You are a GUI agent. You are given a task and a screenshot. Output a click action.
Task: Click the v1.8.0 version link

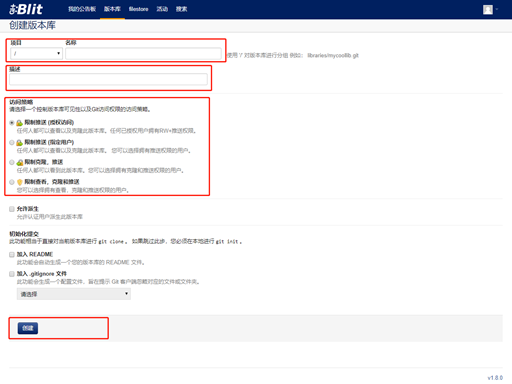click(495, 378)
